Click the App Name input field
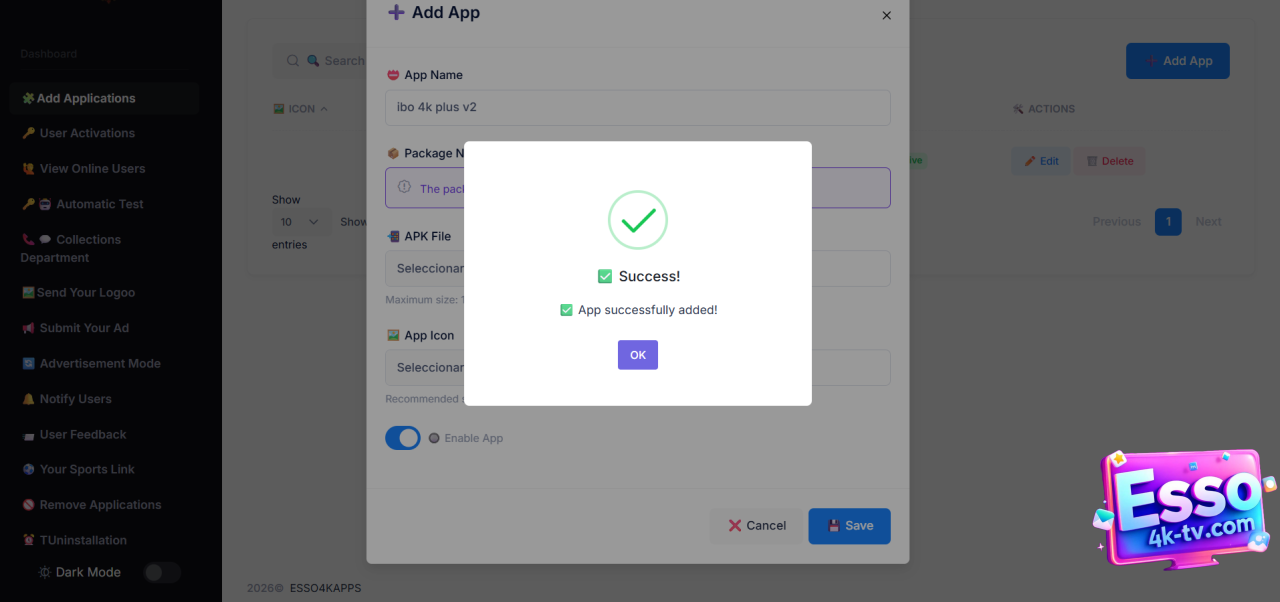1280x602 pixels. point(637,107)
